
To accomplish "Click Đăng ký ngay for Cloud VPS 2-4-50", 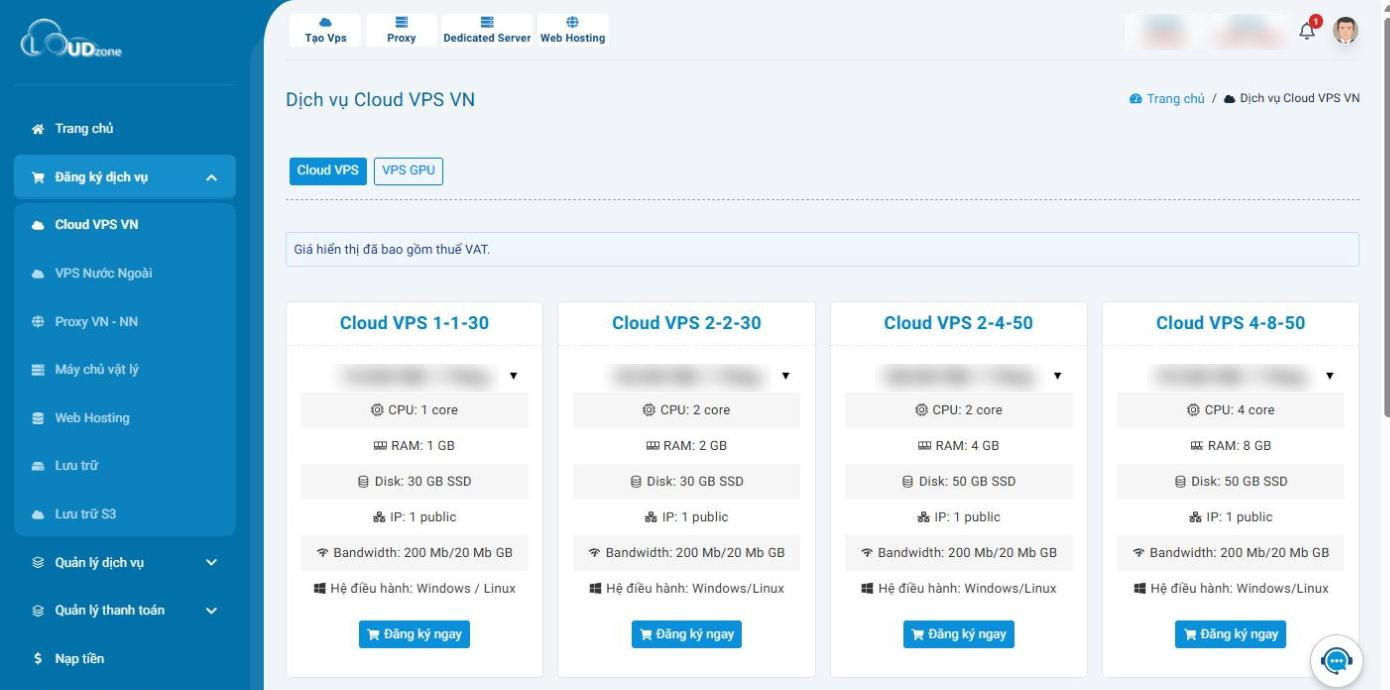I will pos(958,634).
